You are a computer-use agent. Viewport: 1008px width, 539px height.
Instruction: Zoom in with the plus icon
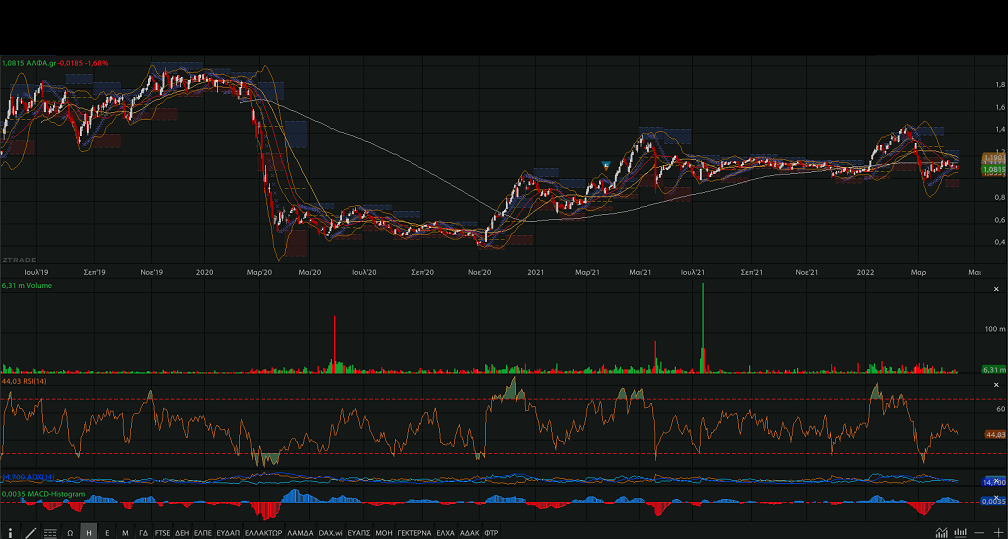click(998, 532)
